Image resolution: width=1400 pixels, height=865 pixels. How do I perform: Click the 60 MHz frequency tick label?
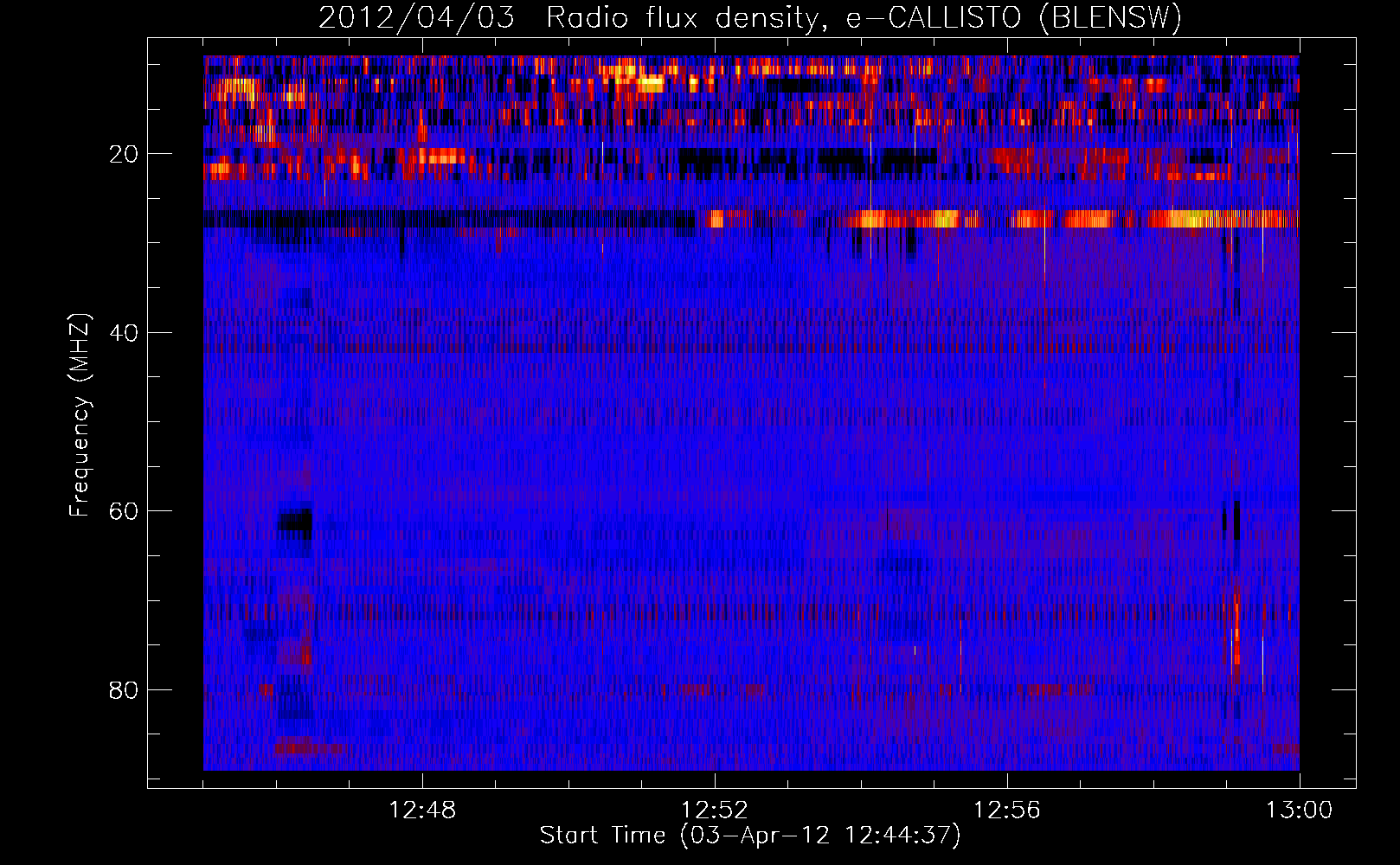pos(125,511)
